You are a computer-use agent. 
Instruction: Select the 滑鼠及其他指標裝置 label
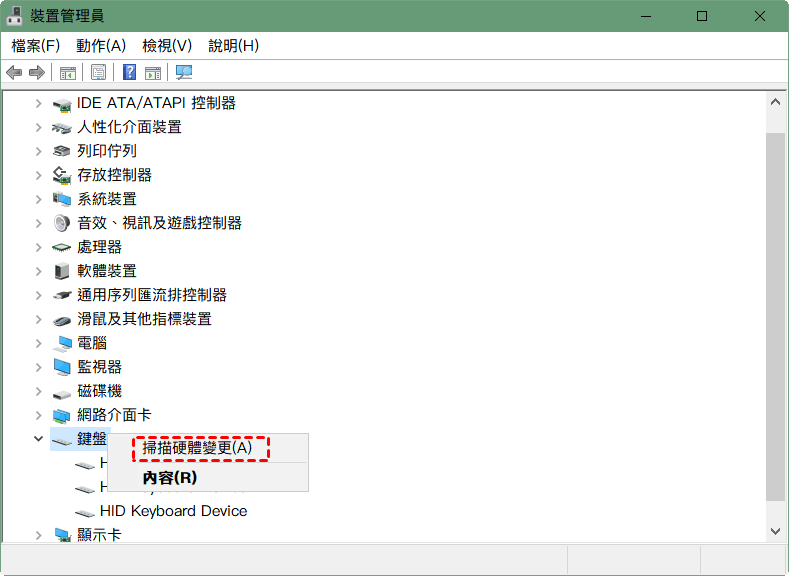tap(144, 319)
